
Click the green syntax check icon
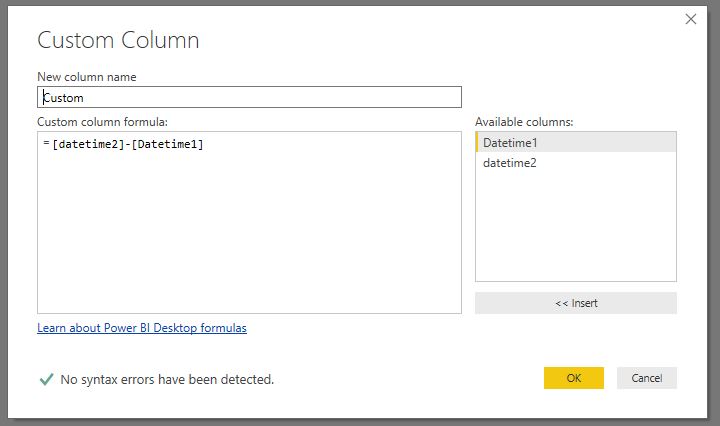[46, 379]
